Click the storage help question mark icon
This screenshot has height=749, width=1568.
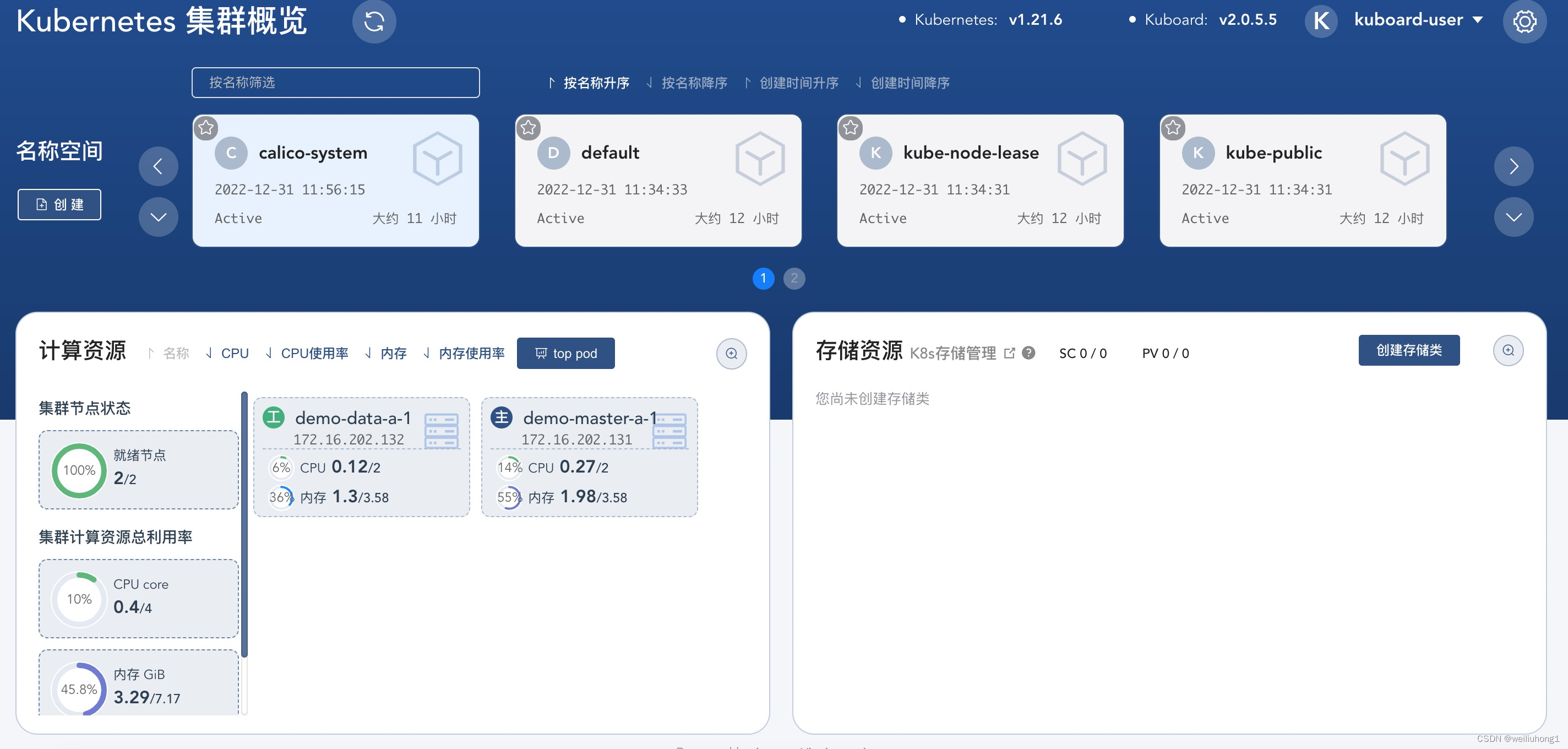1028,353
